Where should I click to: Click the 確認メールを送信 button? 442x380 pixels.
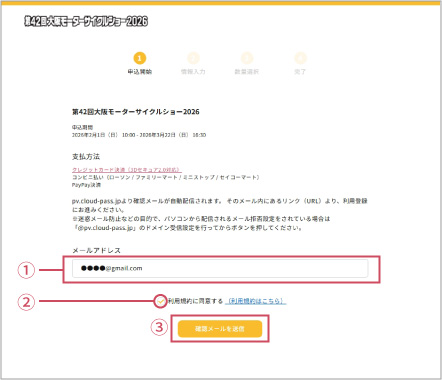click(x=220, y=329)
